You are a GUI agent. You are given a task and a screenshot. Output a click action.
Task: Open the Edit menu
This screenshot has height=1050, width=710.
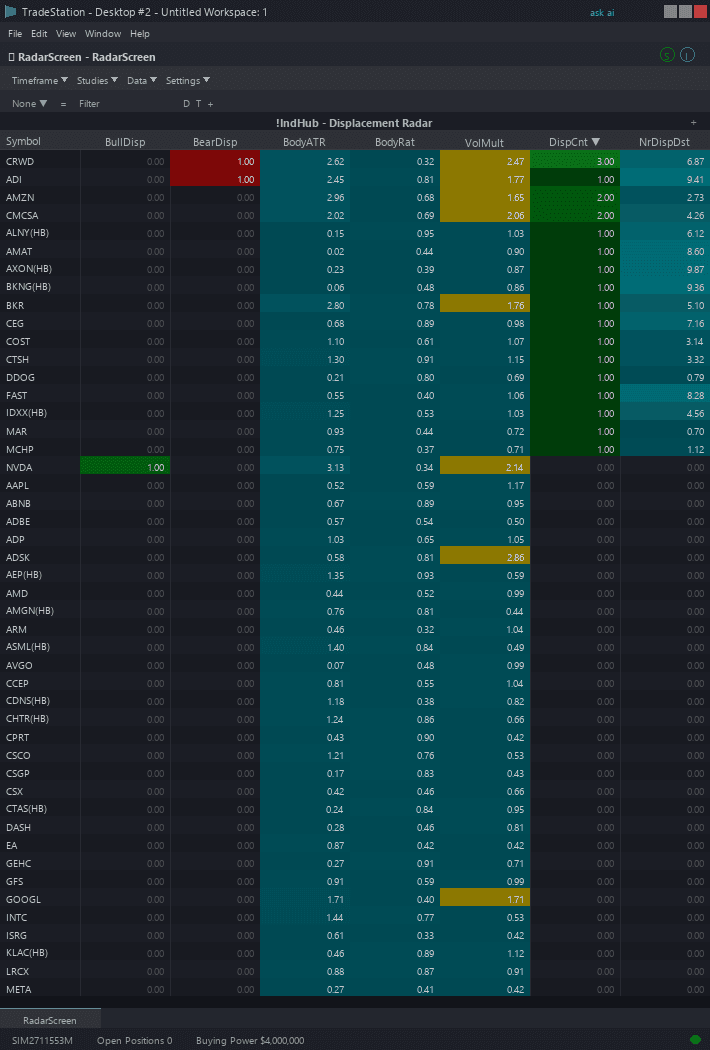coord(39,33)
